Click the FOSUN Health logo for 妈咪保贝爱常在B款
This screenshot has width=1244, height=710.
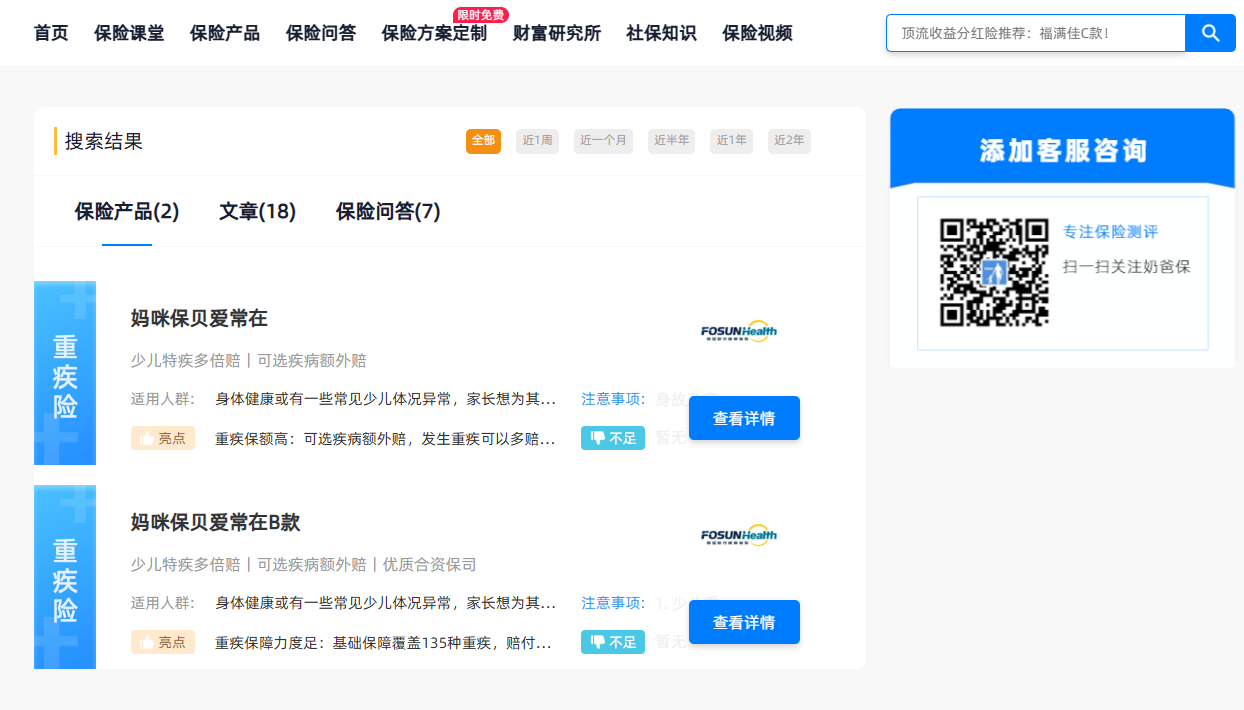pos(738,536)
